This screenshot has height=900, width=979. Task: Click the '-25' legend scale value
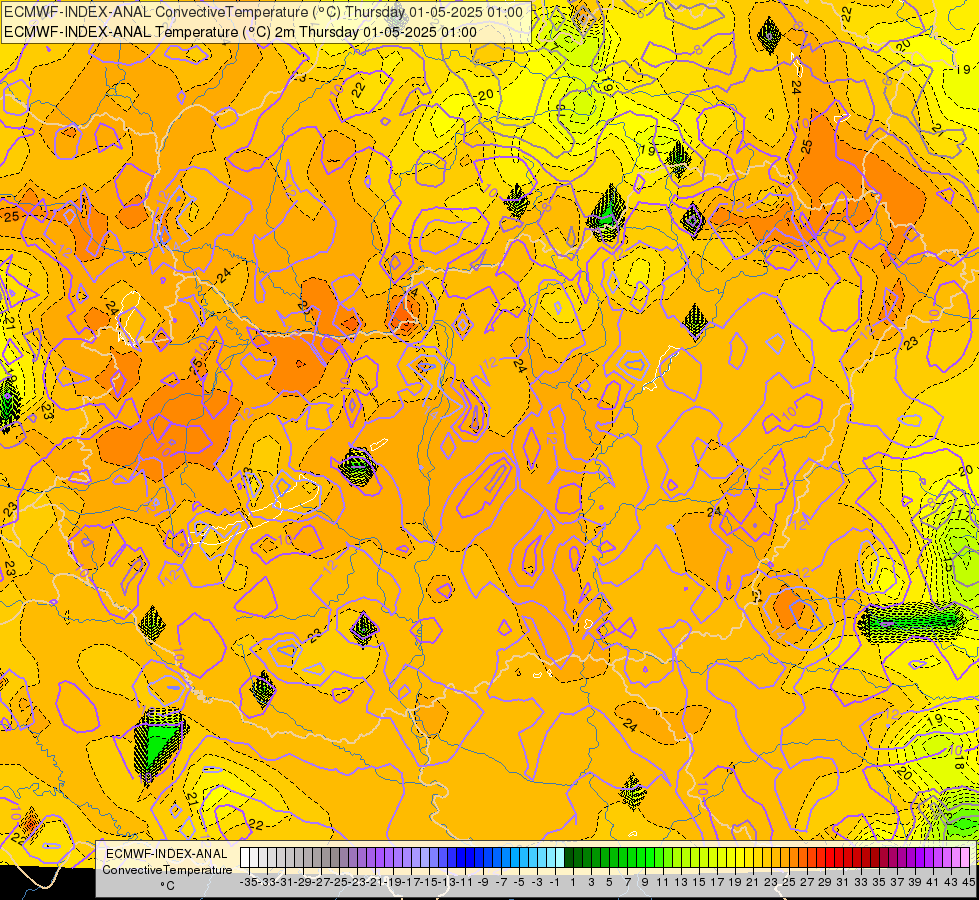point(339,883)
